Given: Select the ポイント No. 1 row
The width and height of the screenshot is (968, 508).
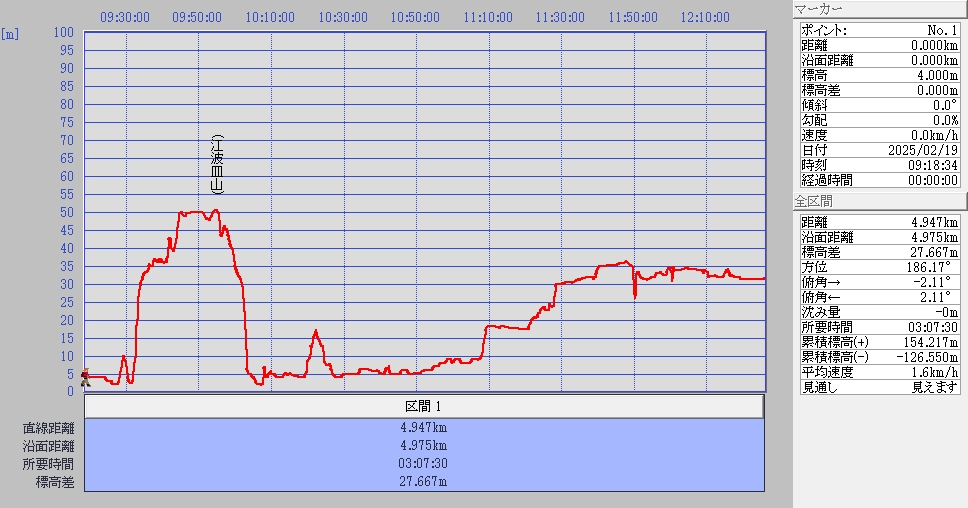Looking at the screenshot, I should (879, 30).
